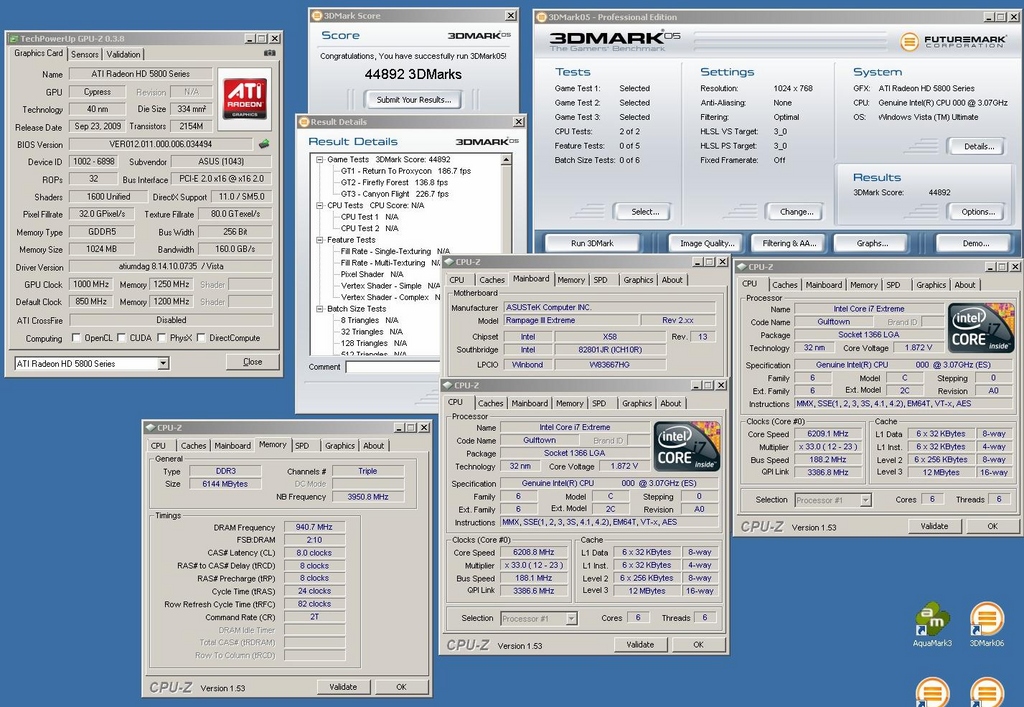The image size is (1024, 707).
Task: Open Caches tab in the CPU-Z Memory window
Action: (x=193, y=445)
